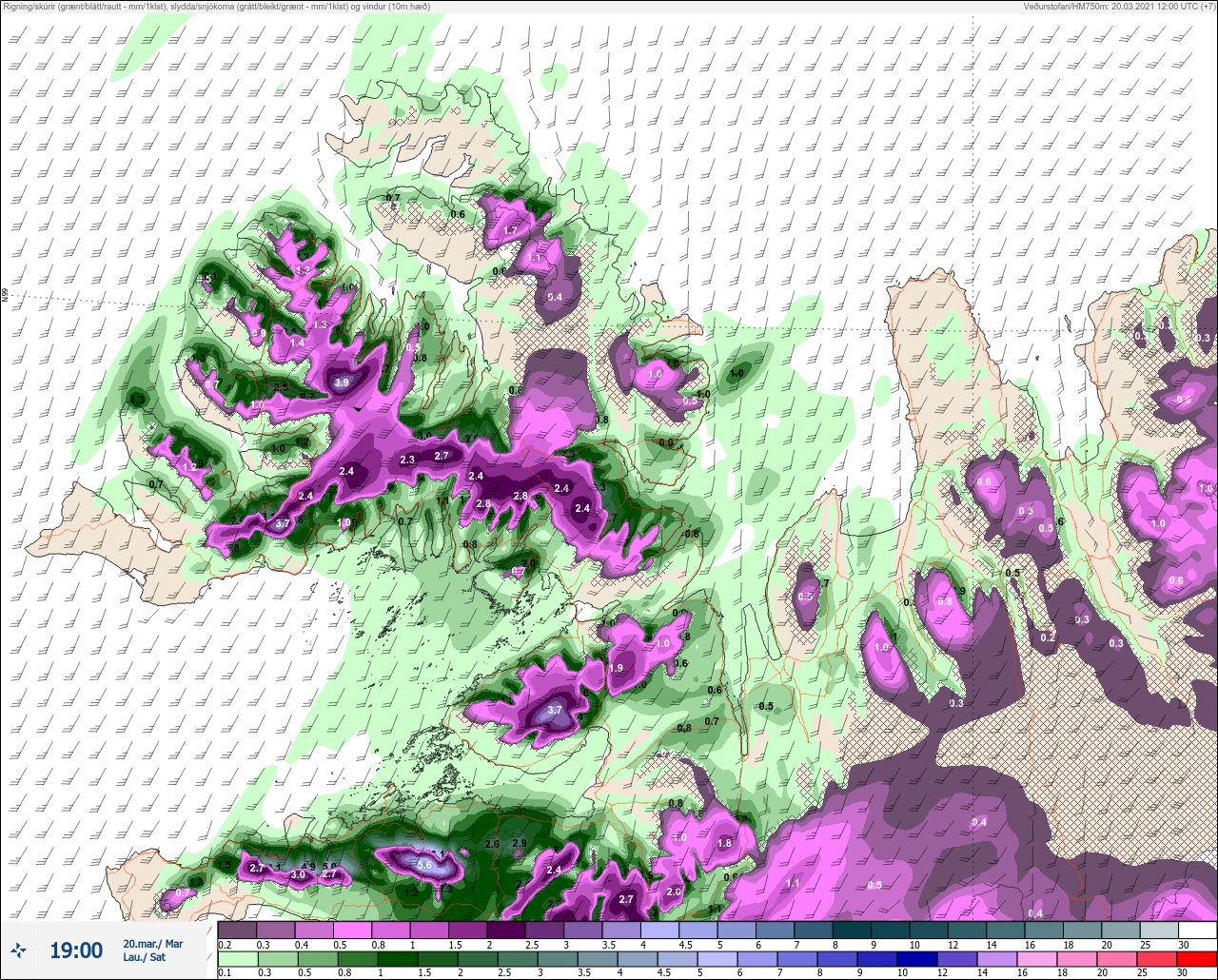Viewport: 1218px width, 980px height.
Task: Click the '0.1' label on the legend
Action: point(225,973)
